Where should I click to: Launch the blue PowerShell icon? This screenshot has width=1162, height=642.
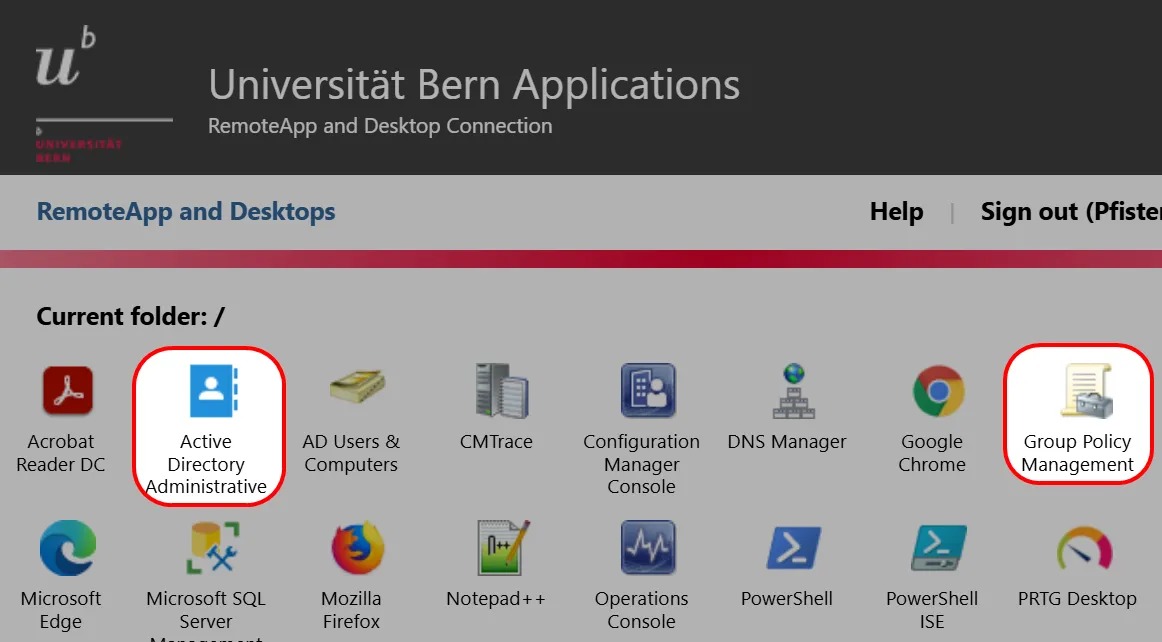point(793,548)
